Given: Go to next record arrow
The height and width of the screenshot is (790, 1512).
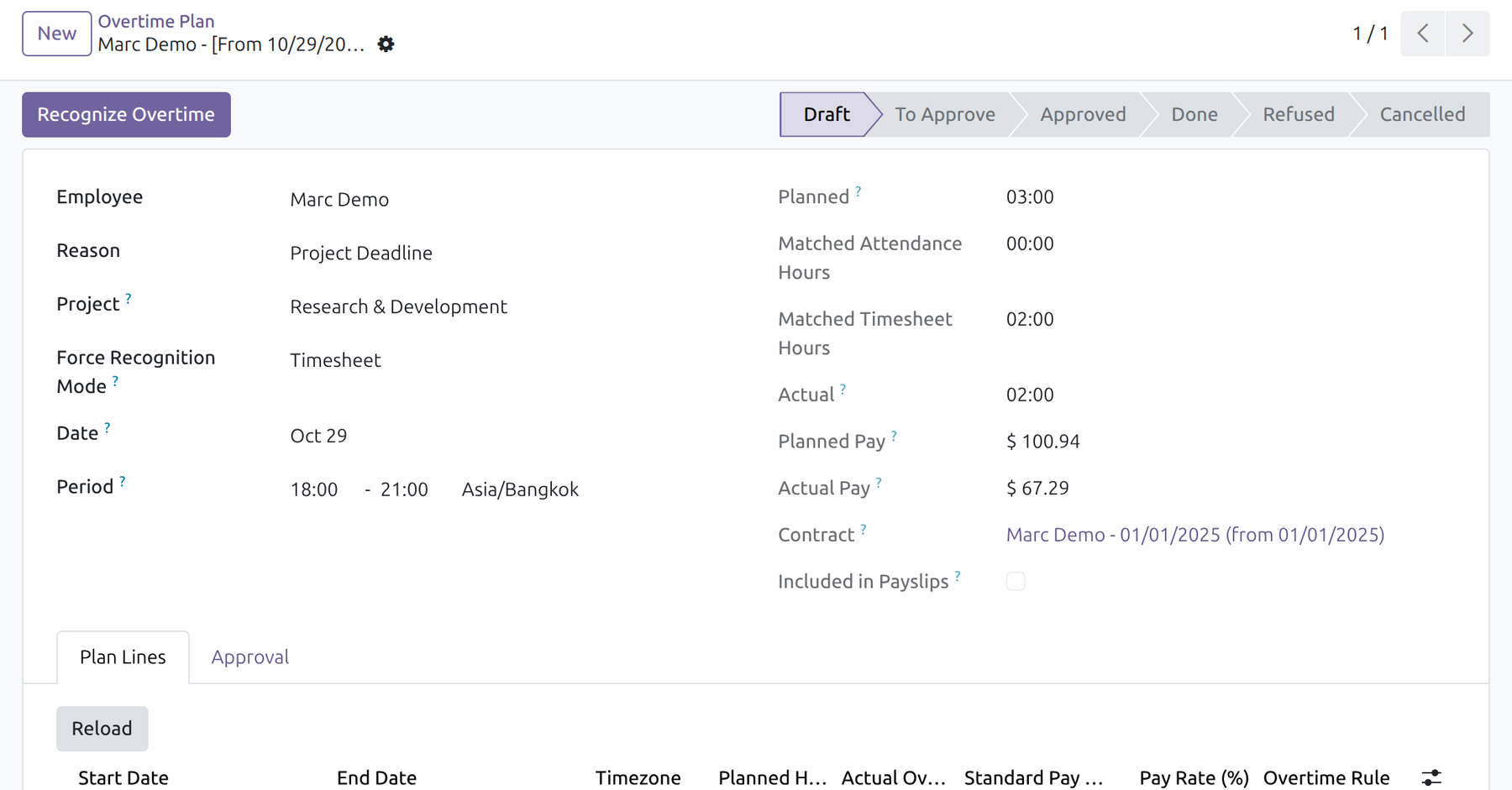Looking at the screenshot, I should tap(1467, 34).
